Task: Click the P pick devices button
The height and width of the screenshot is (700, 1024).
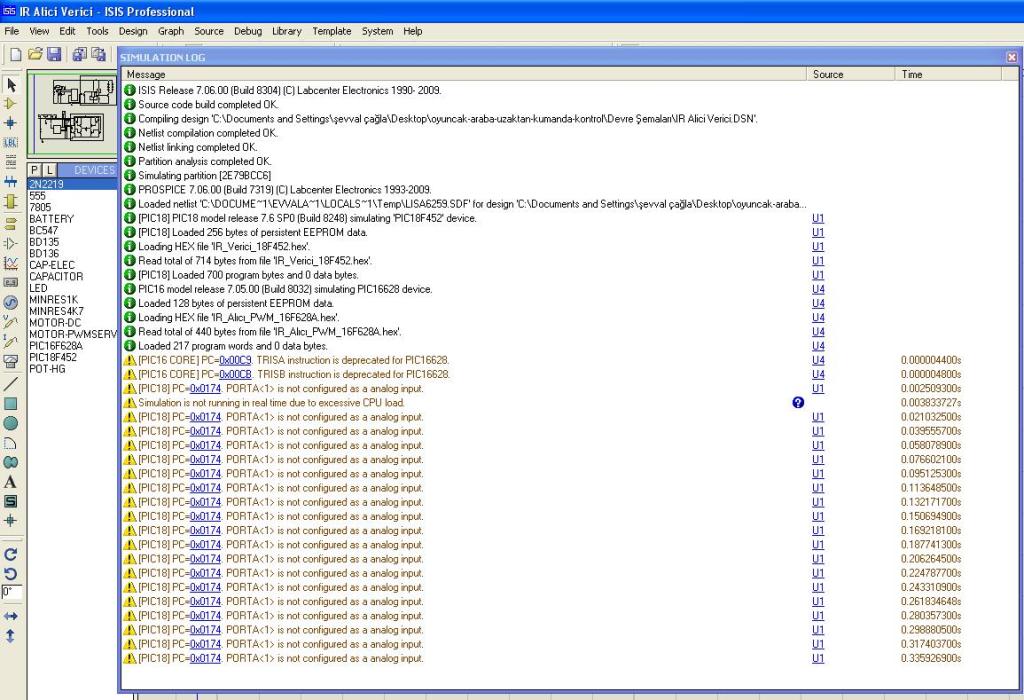Action: click(35, 170)
